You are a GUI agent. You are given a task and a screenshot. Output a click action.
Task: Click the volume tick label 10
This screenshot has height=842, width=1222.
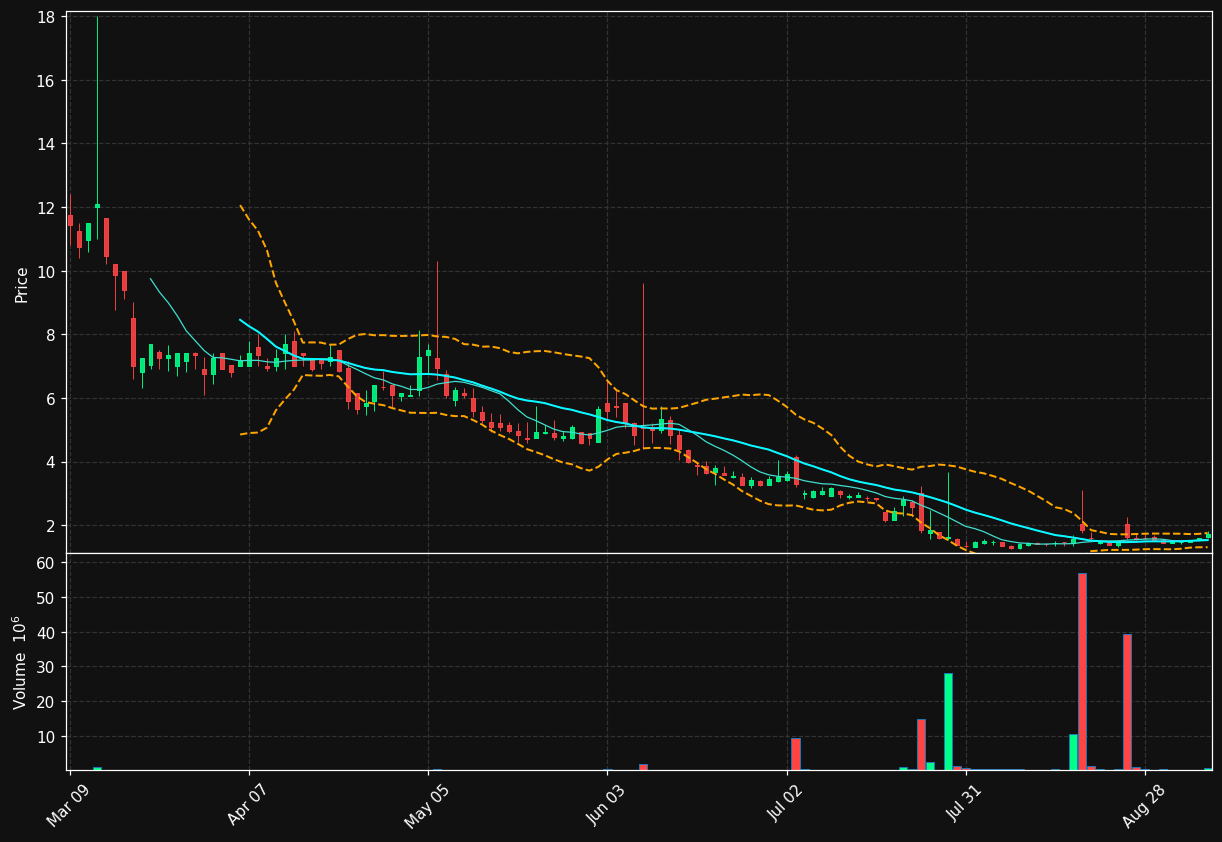pyautogui.click(x=46, y=737)
